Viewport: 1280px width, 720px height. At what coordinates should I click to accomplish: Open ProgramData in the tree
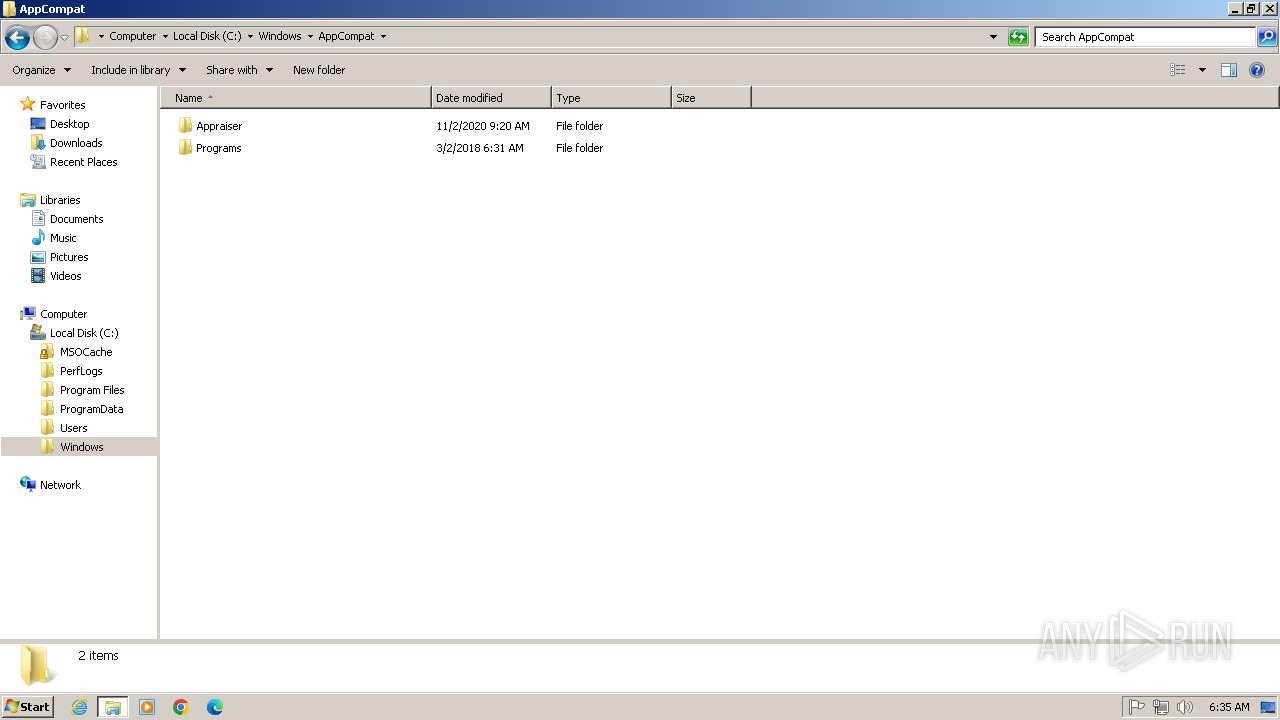pos(91,409)
